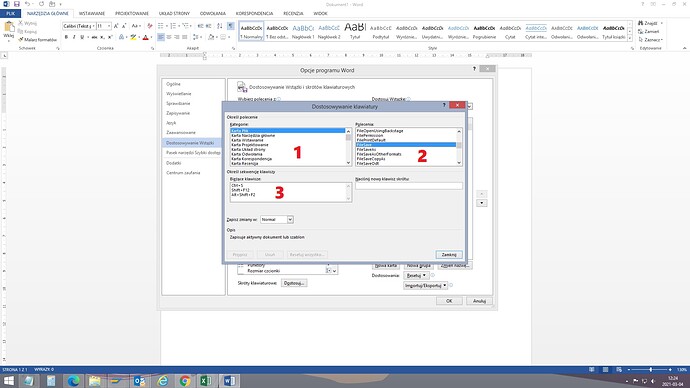
Task: Open Zaznacz (Select) dropdown in Edytowanie
Action: click(650, 40)
